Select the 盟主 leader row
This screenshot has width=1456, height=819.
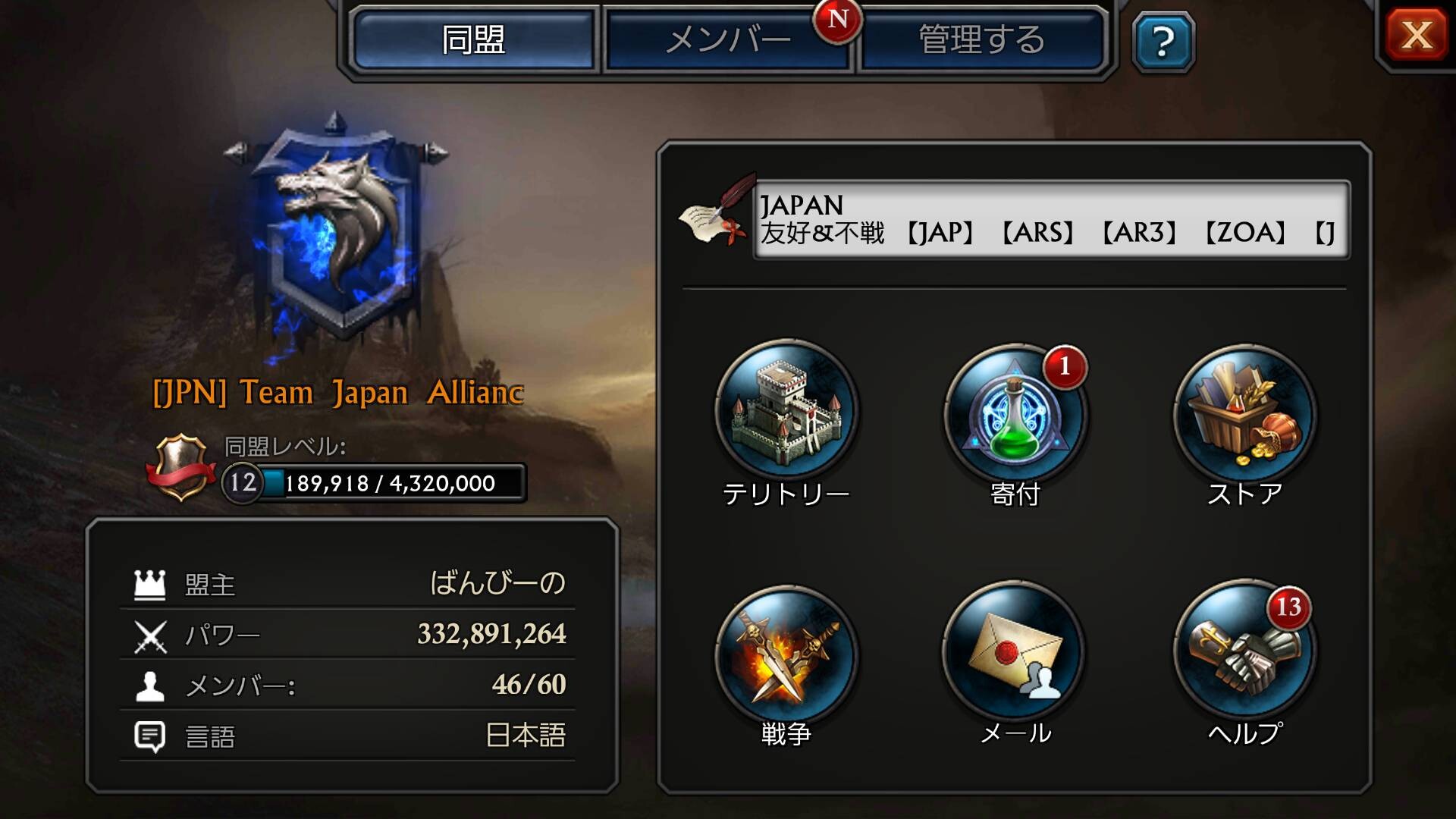(347, 584)
